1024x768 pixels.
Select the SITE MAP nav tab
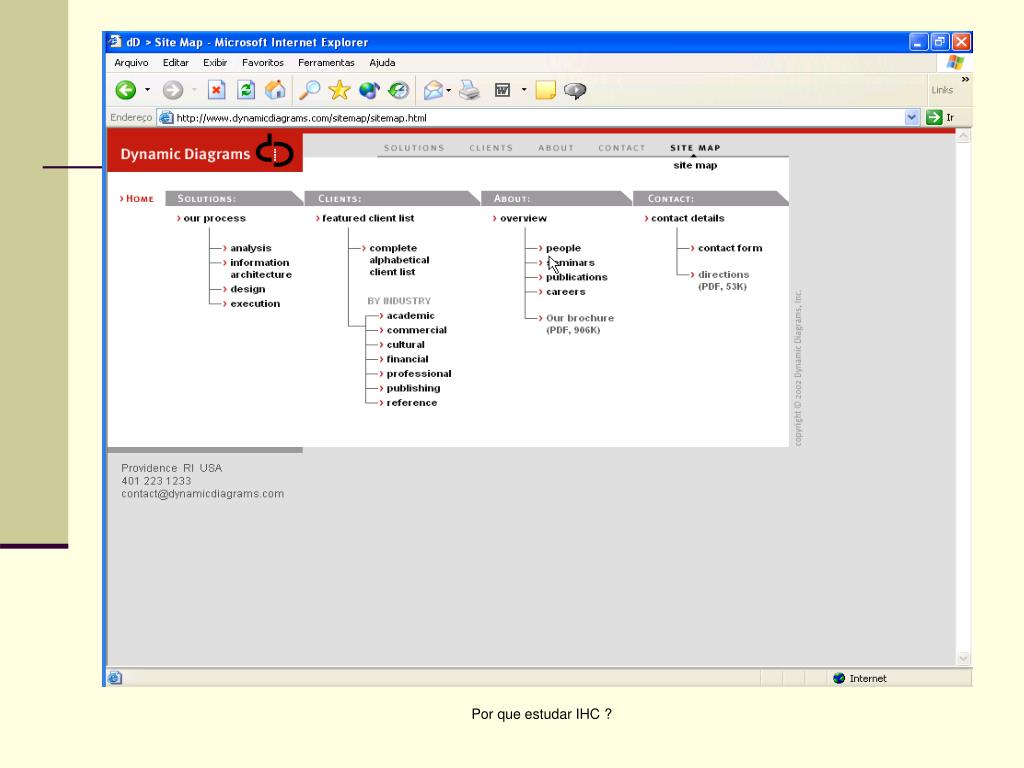tap(695, 148)
